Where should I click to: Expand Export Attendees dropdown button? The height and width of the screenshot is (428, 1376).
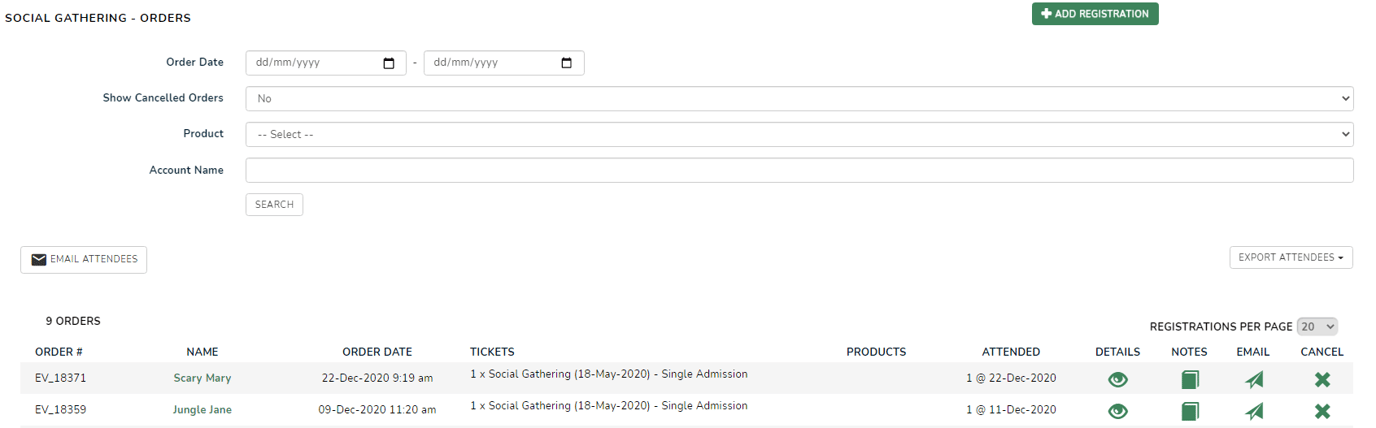tap(1290, 258)
